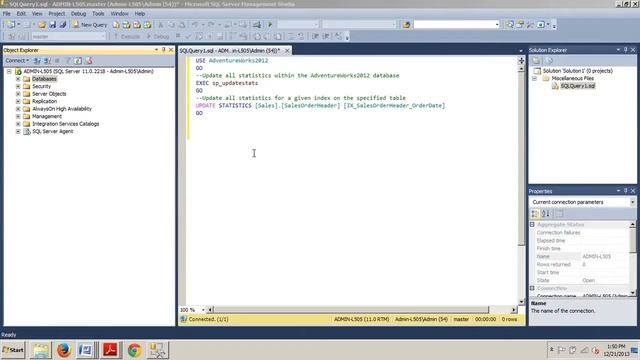Screen dimensions: 640x360
Task: Expand the Management folder
Action: [x=18, y=116]
